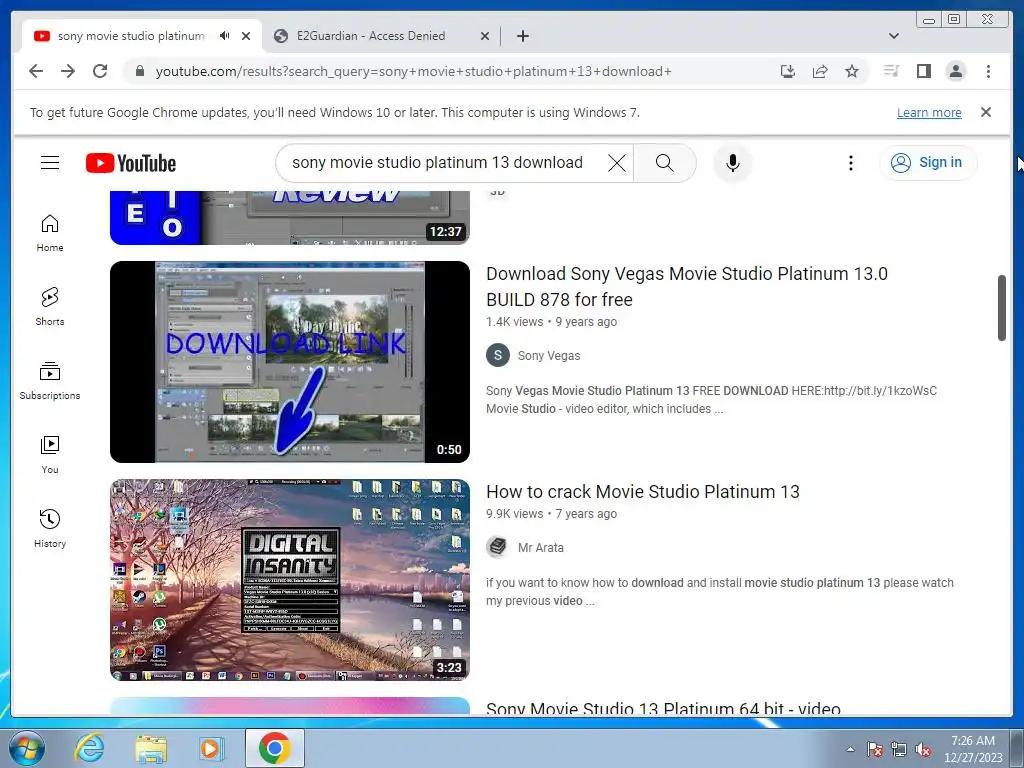Click the Chrome taskbar button
The height and width of the screenshot is (768, 1024).
[x=274, y=748]
